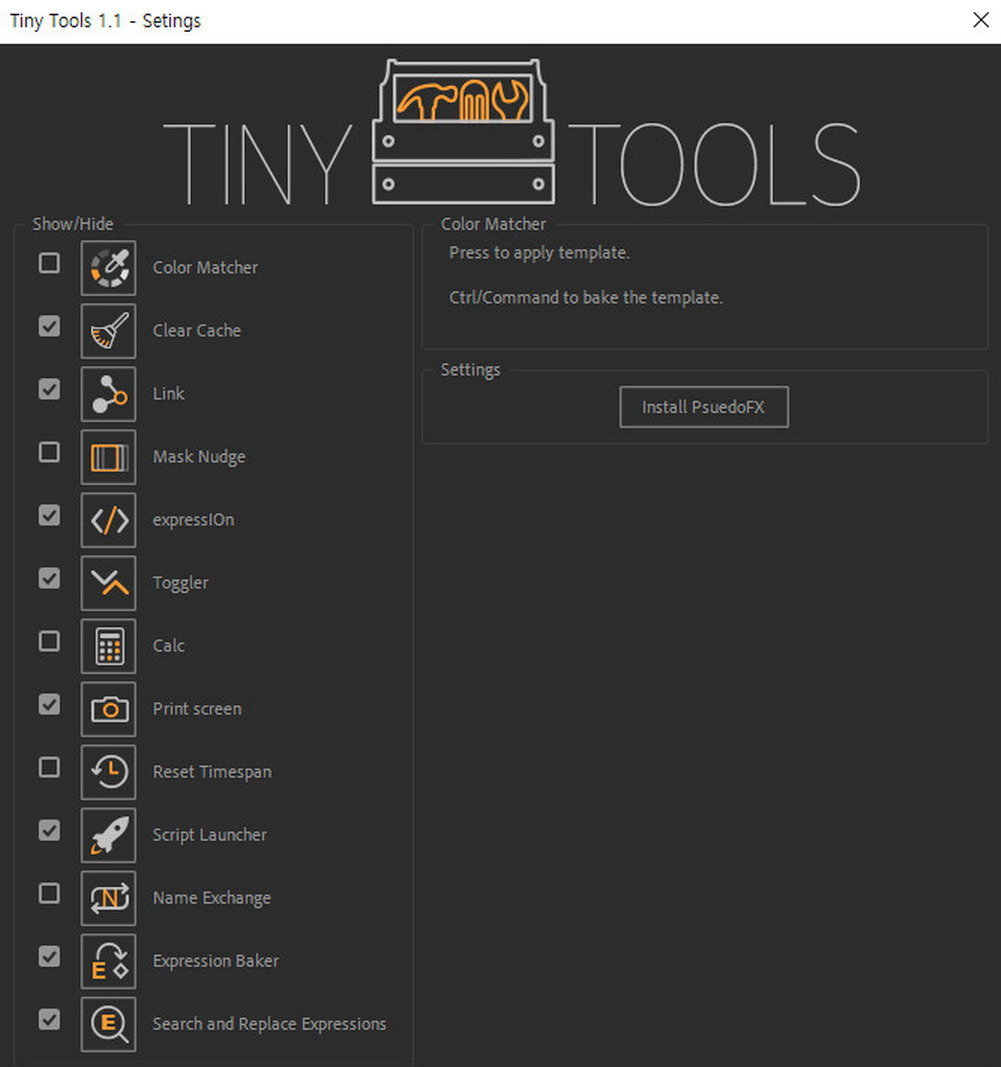Click the Reset Timespan clock icon
Viewport: 1001px width, 1067px height.
[108, 772]
